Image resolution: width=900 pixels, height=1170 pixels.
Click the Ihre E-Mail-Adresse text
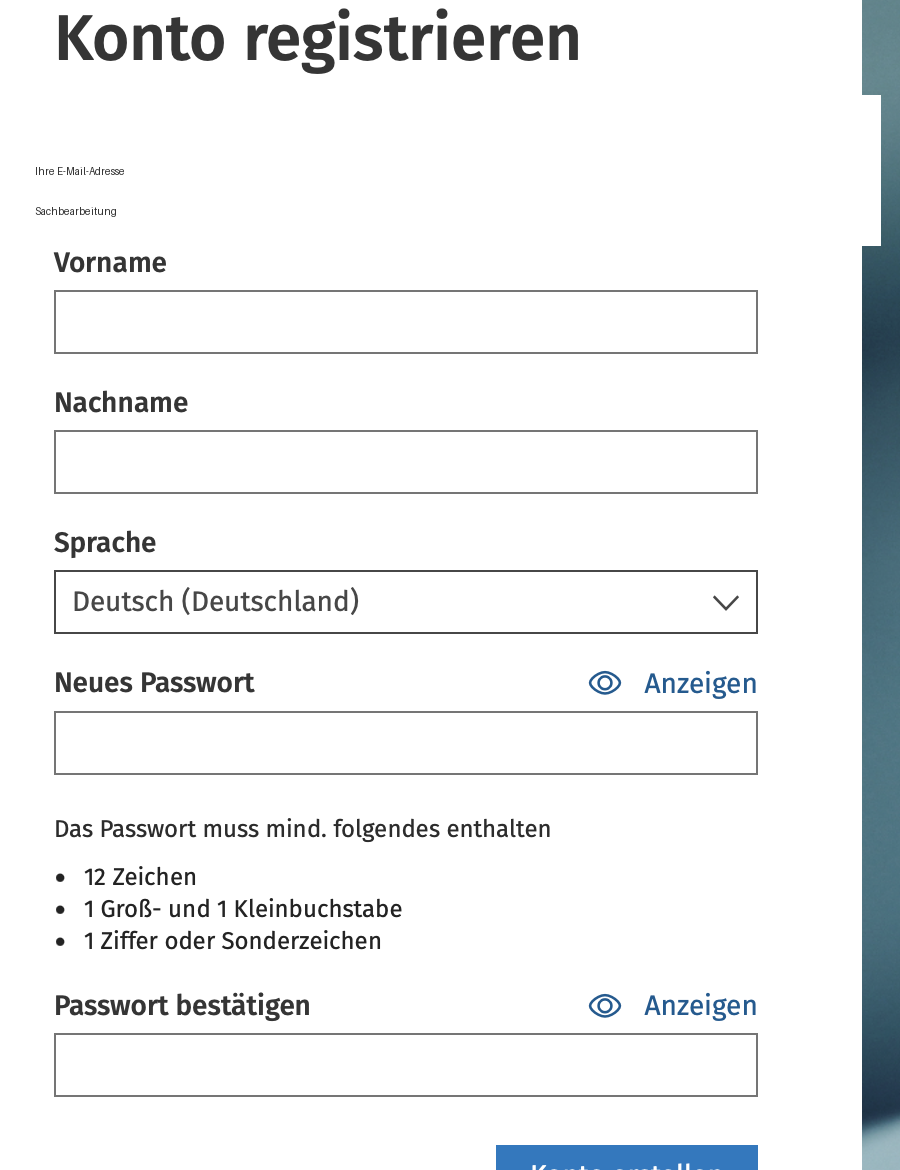point(80,171)
